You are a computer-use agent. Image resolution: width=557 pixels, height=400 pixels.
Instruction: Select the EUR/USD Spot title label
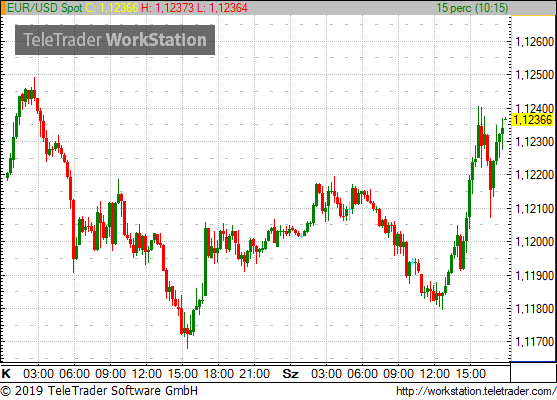[x=45, y=8]
